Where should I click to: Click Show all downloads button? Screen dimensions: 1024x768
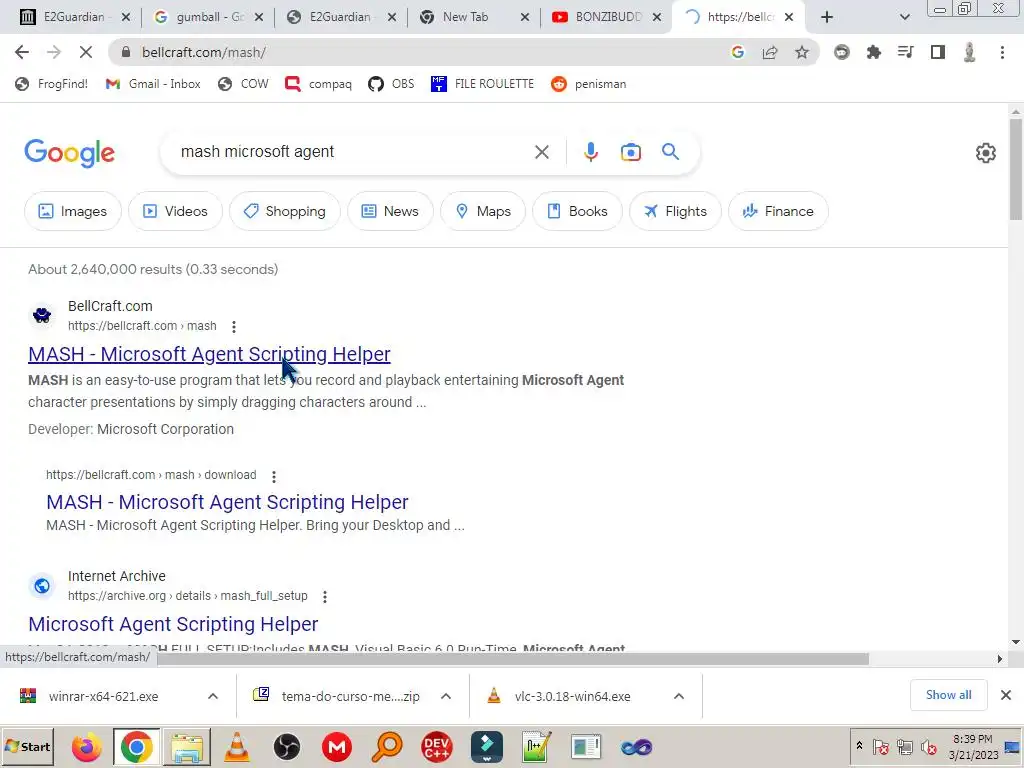coord(948,695)
